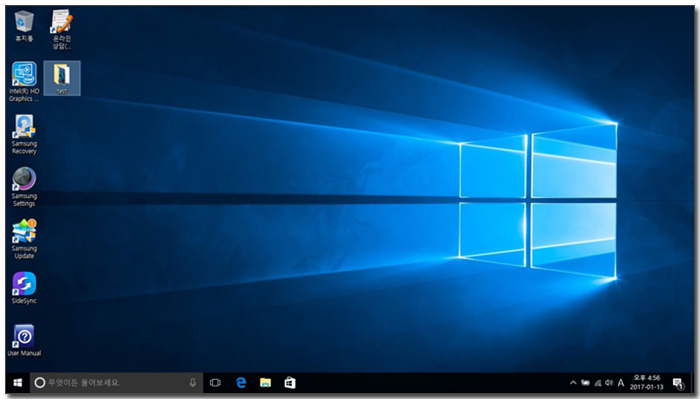Select the Samsung Recovery icon

24,135
